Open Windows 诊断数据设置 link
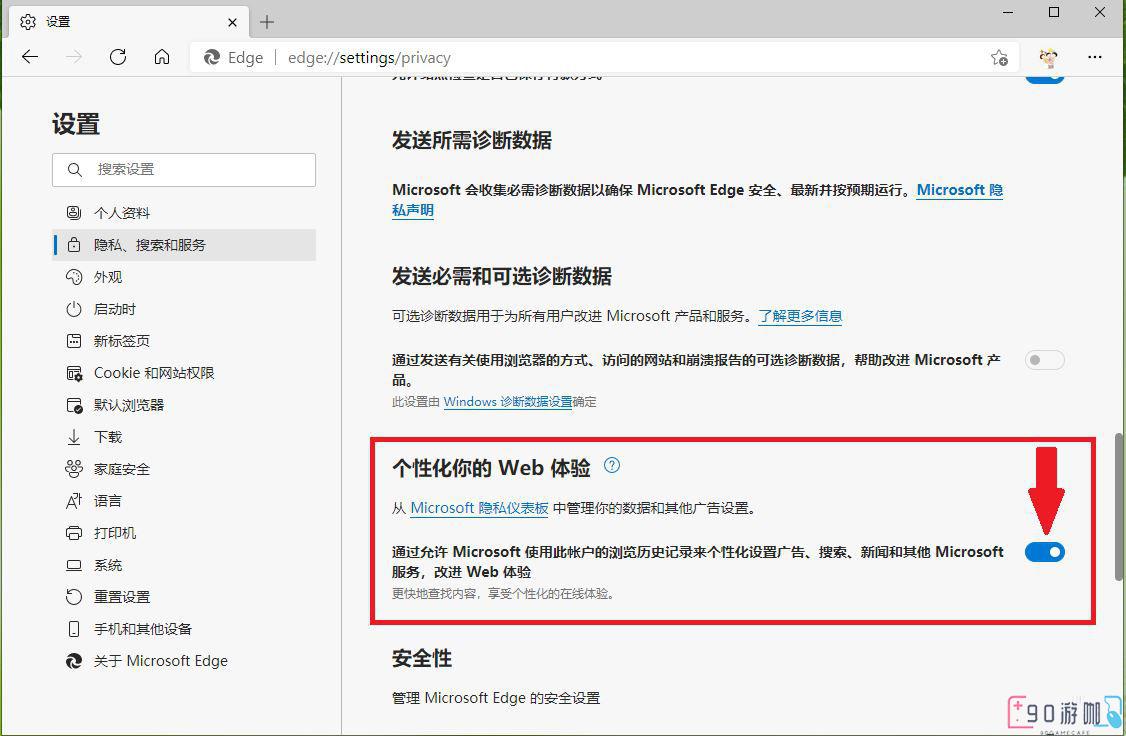 tap(508, 401)
